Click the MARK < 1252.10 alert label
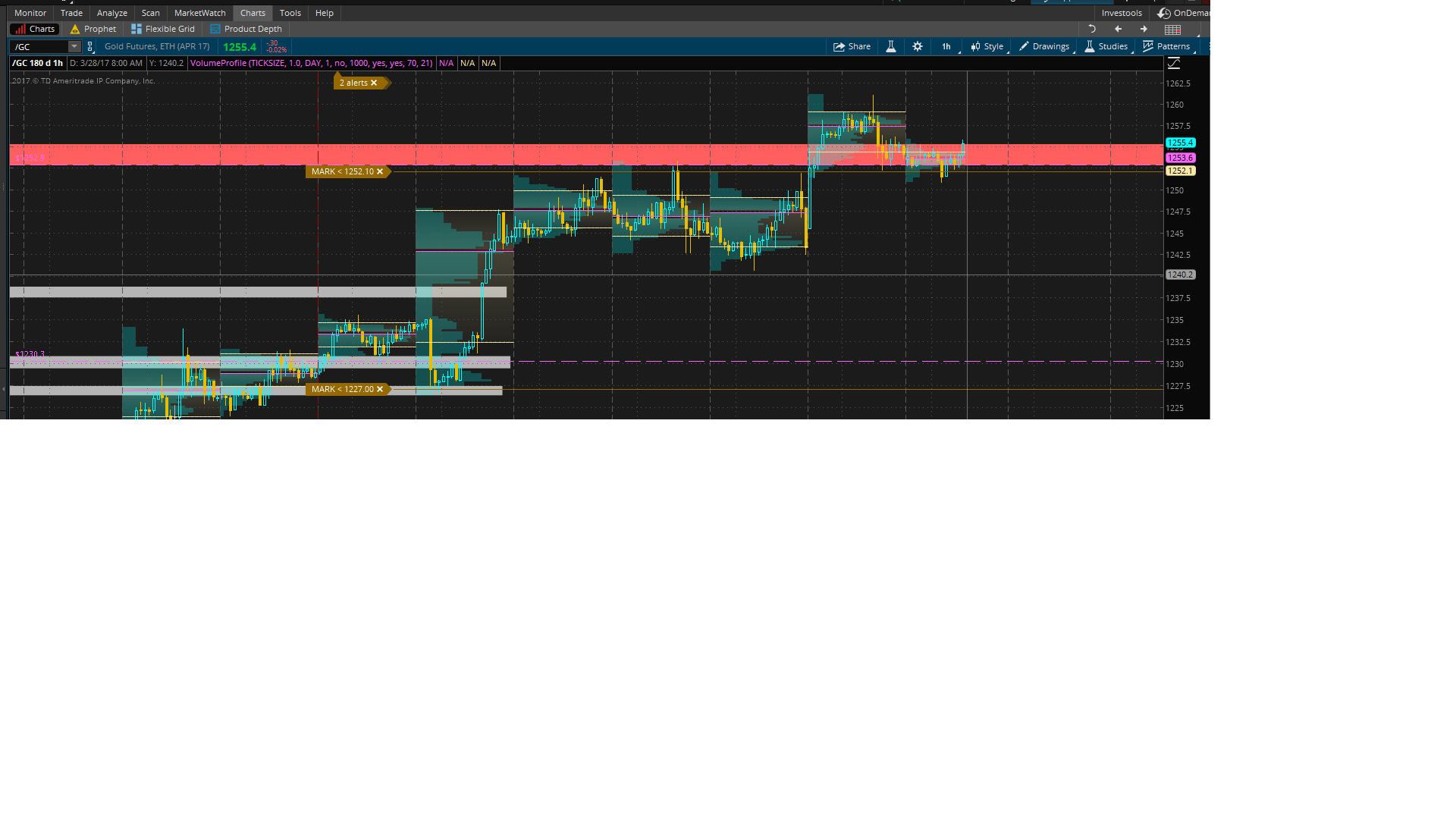Image resolution: width=1456 pixels, height=819 pixels. (x=343, y=171)
